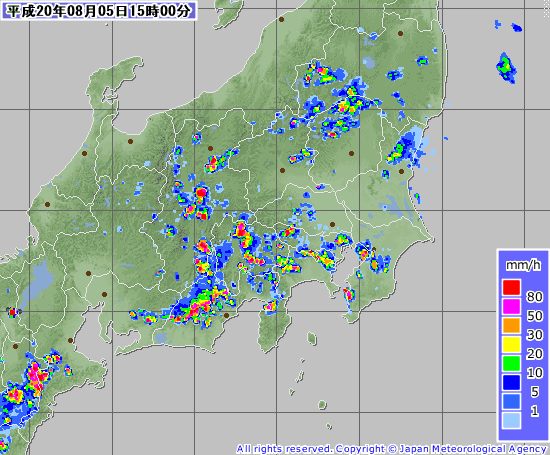Click the legend value 10
The width and height of the screenshot is (550, 455).
[x=534, y=373]
